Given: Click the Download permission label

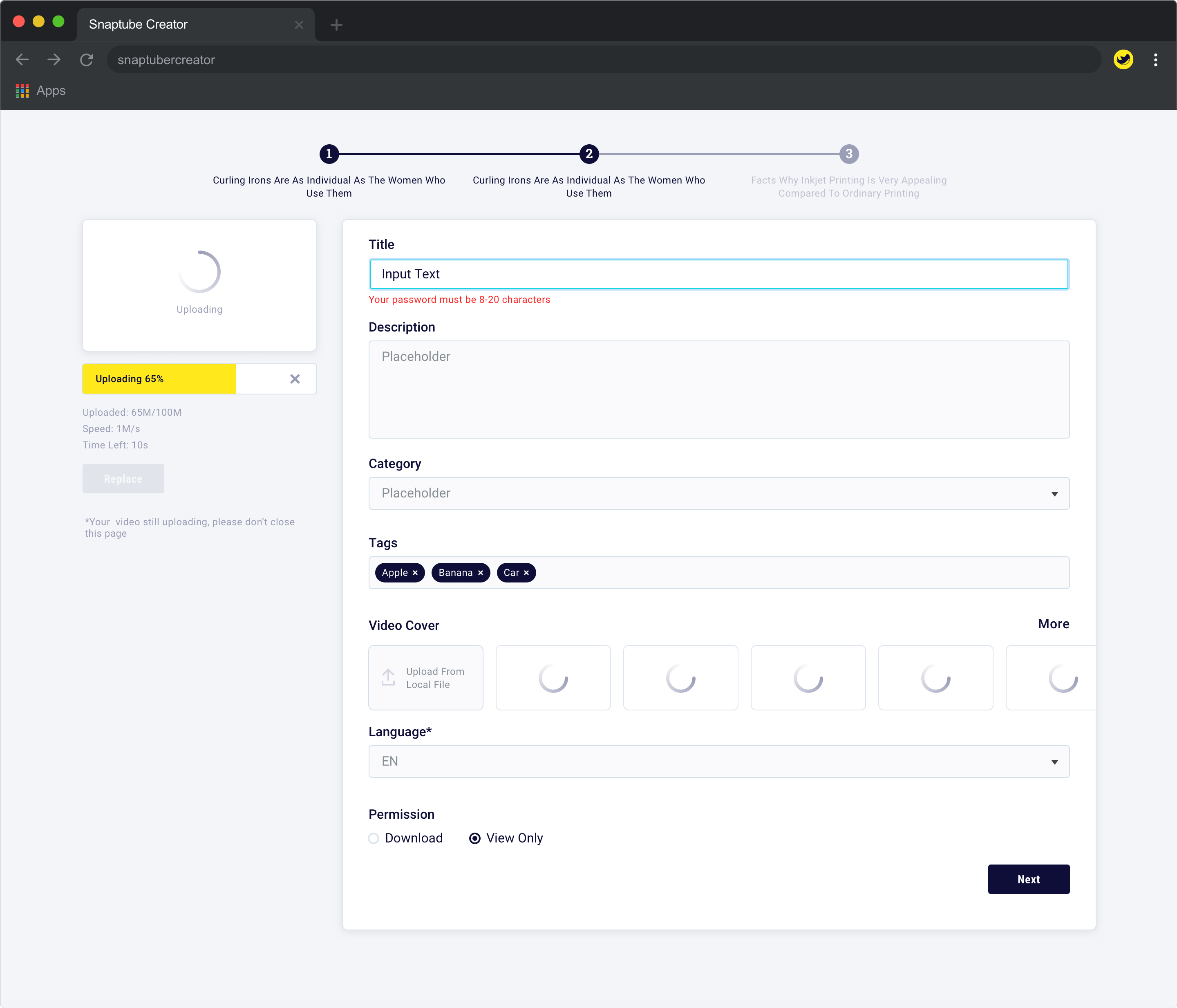Looking at the screenshot, I should coord(414,838).
